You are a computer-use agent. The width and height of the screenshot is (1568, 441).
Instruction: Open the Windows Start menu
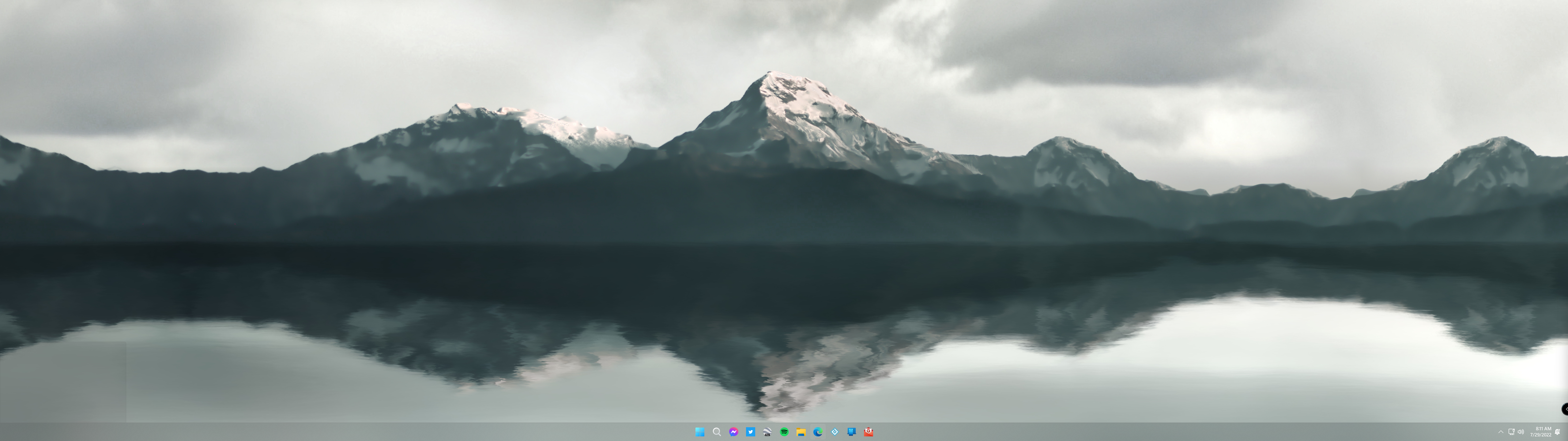pos(700,432)
